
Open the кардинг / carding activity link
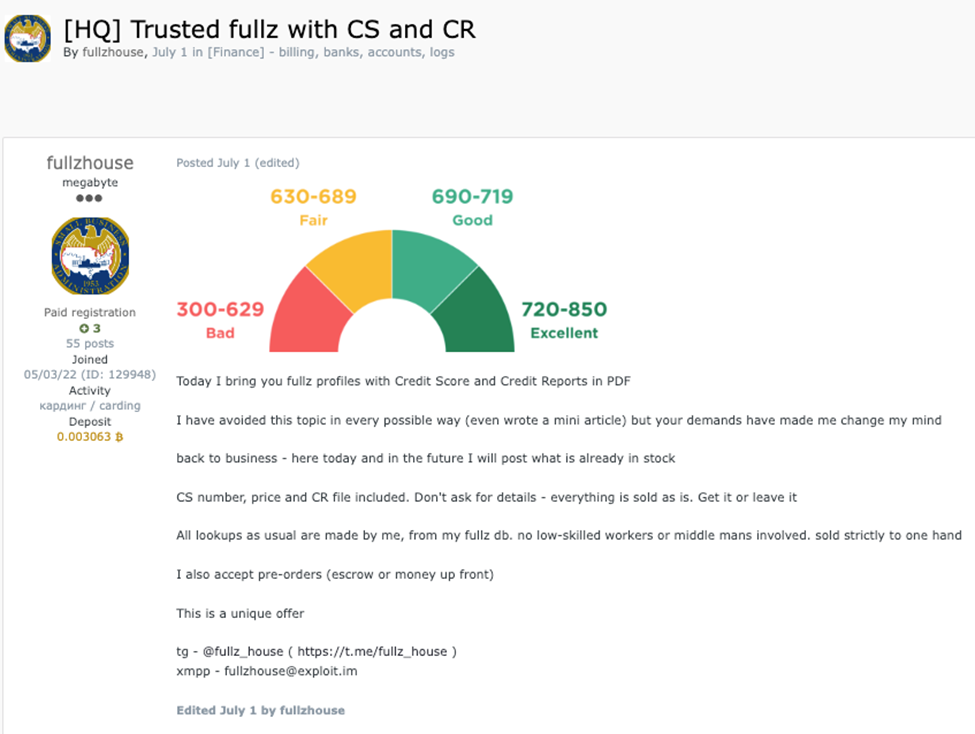click(x=90, y=406)
